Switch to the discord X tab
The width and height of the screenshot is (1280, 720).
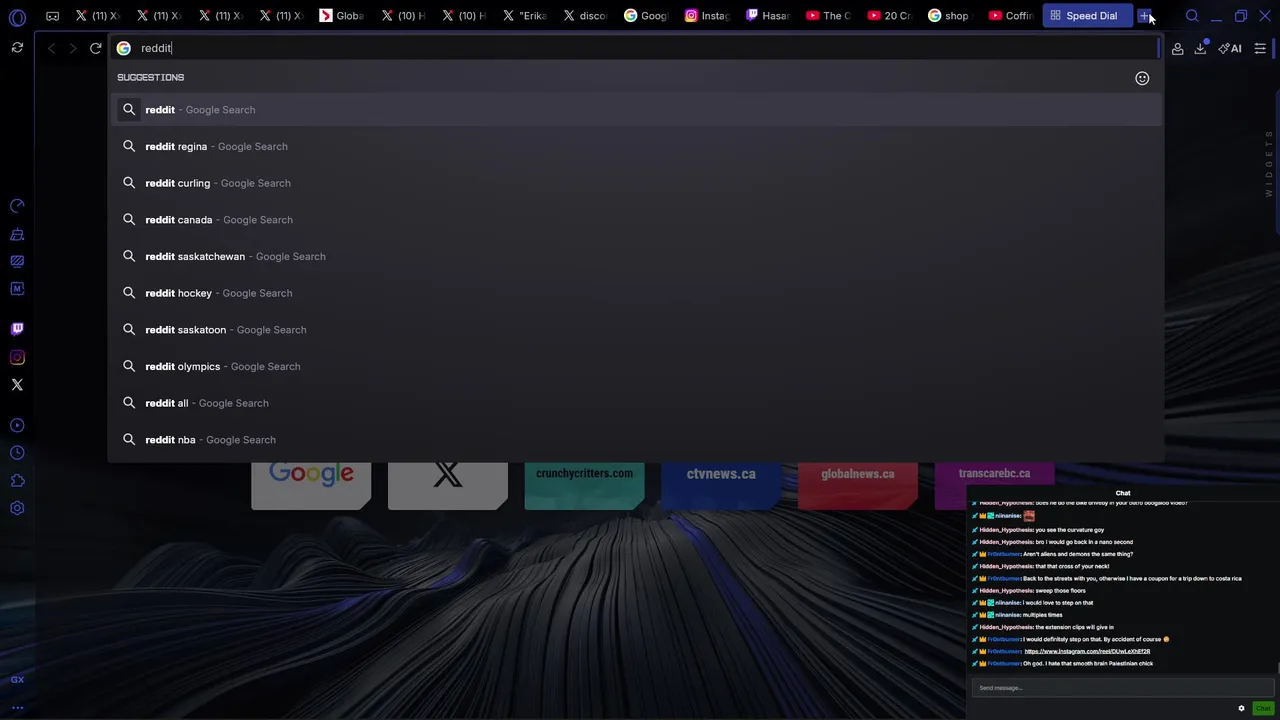586,16
